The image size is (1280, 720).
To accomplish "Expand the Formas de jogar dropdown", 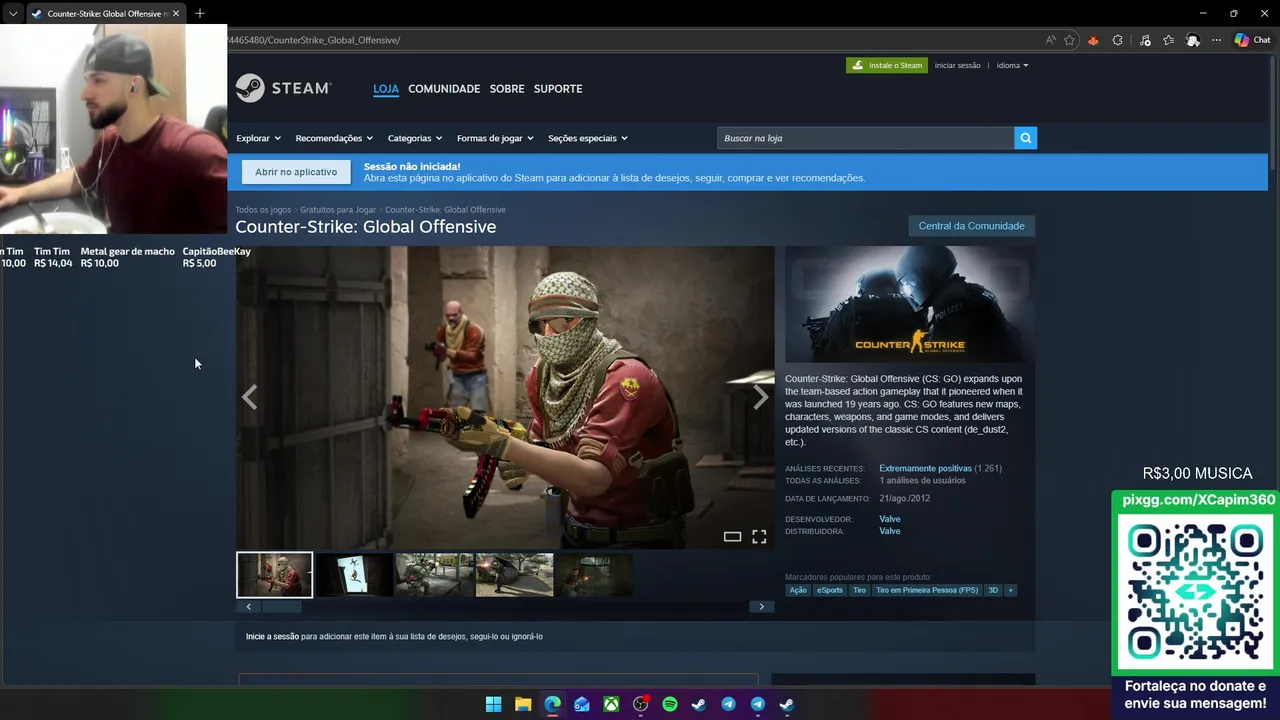I will [495, 138].
